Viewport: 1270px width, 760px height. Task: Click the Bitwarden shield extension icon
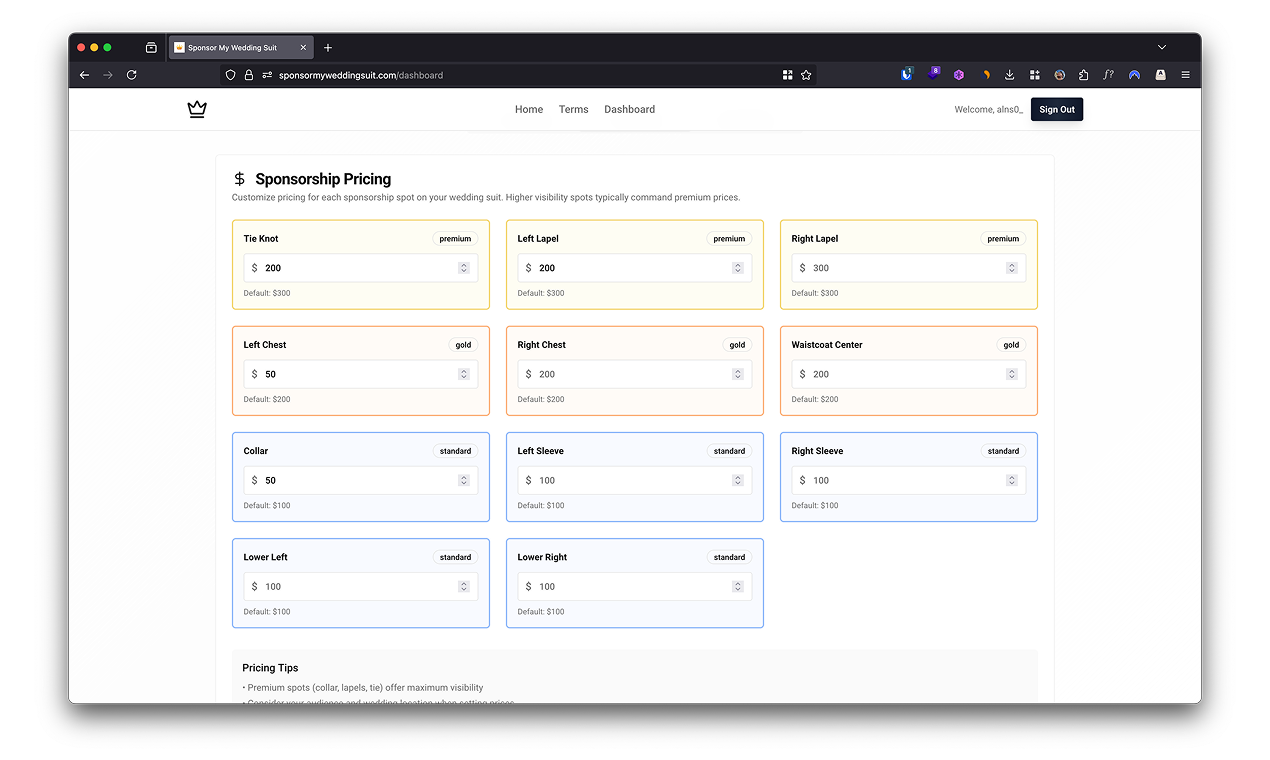point(907,74)
